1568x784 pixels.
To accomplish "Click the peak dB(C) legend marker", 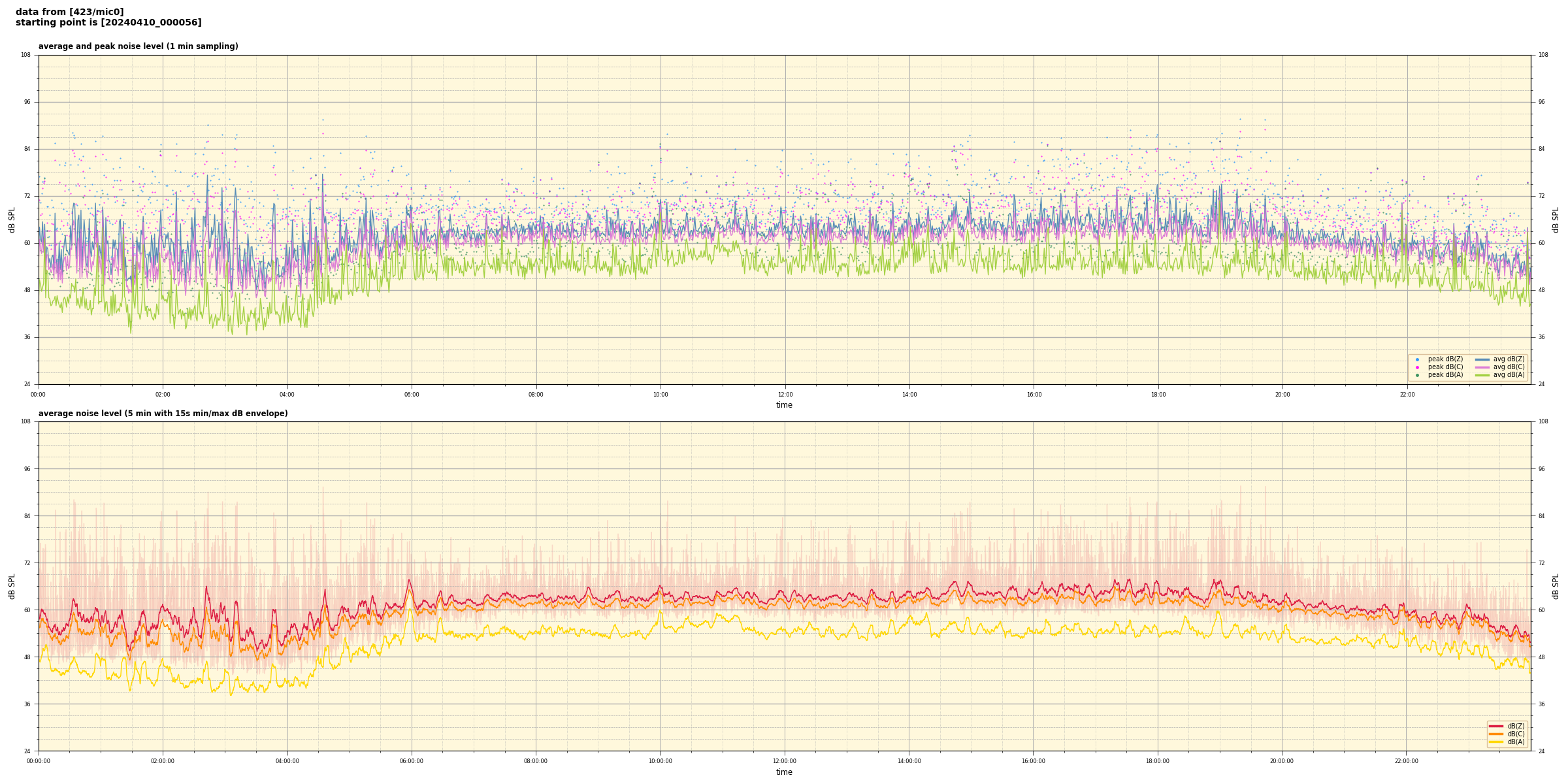I will 1417,367.
